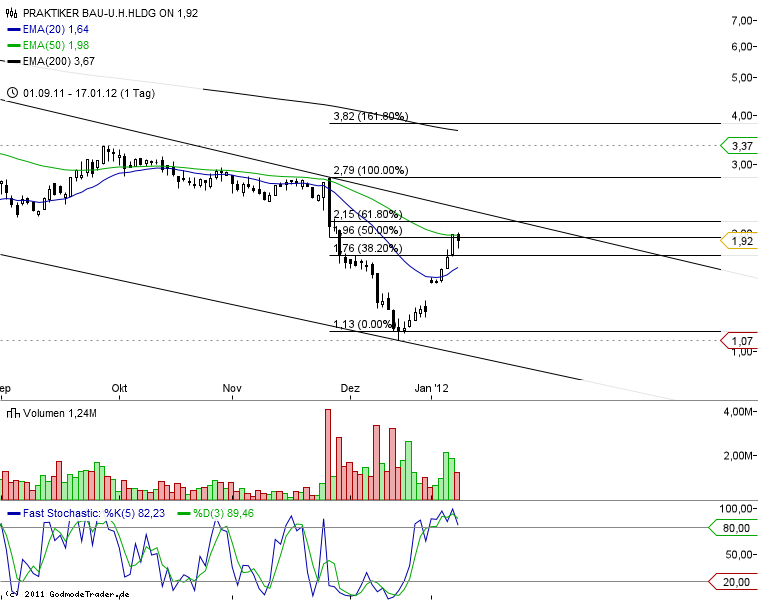This screenshot has width=758, height=600.
Task: Click the 50,00 stochastic axis label
Action: (x=740, y=555)
